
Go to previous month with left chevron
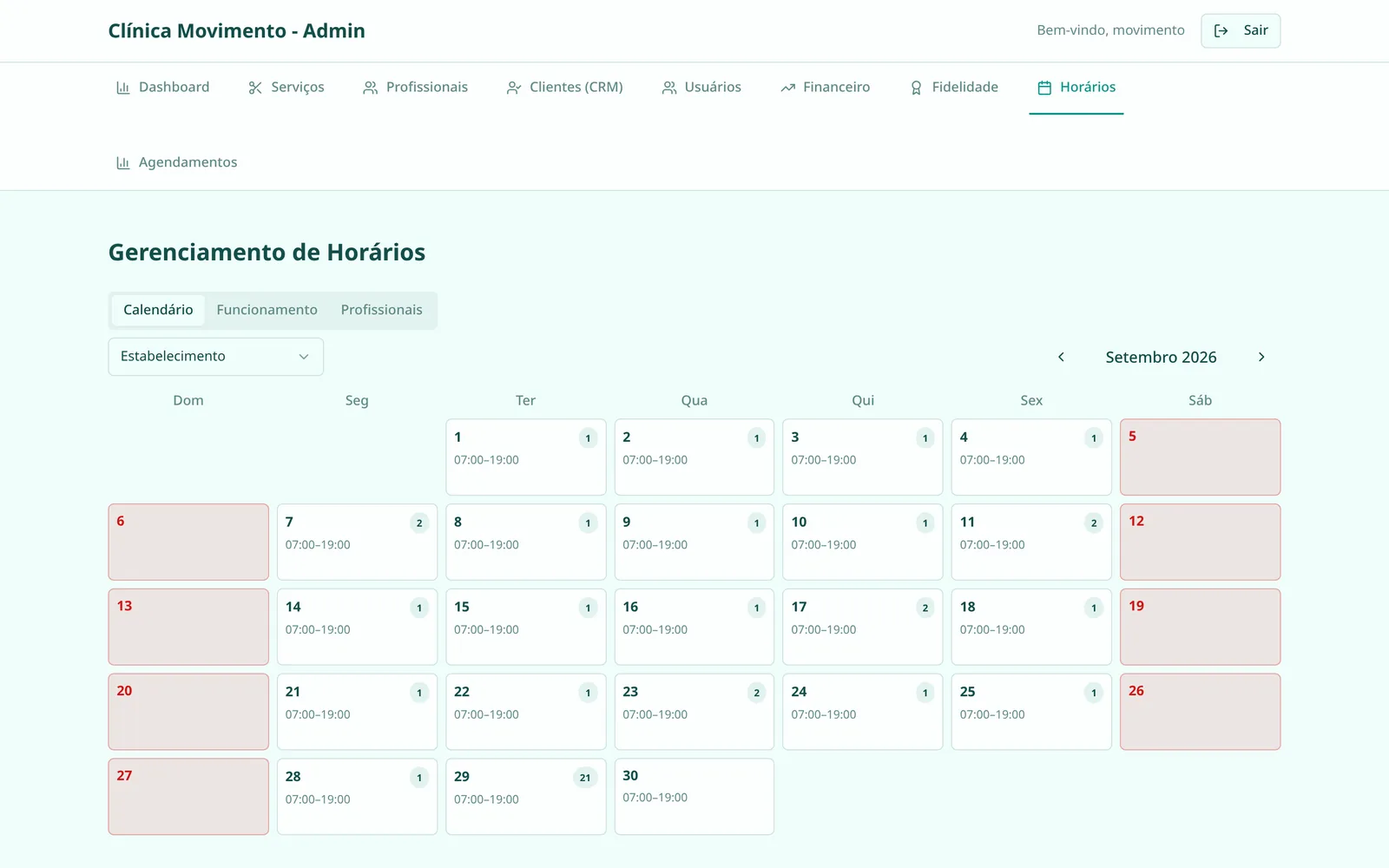(1061, 357)
